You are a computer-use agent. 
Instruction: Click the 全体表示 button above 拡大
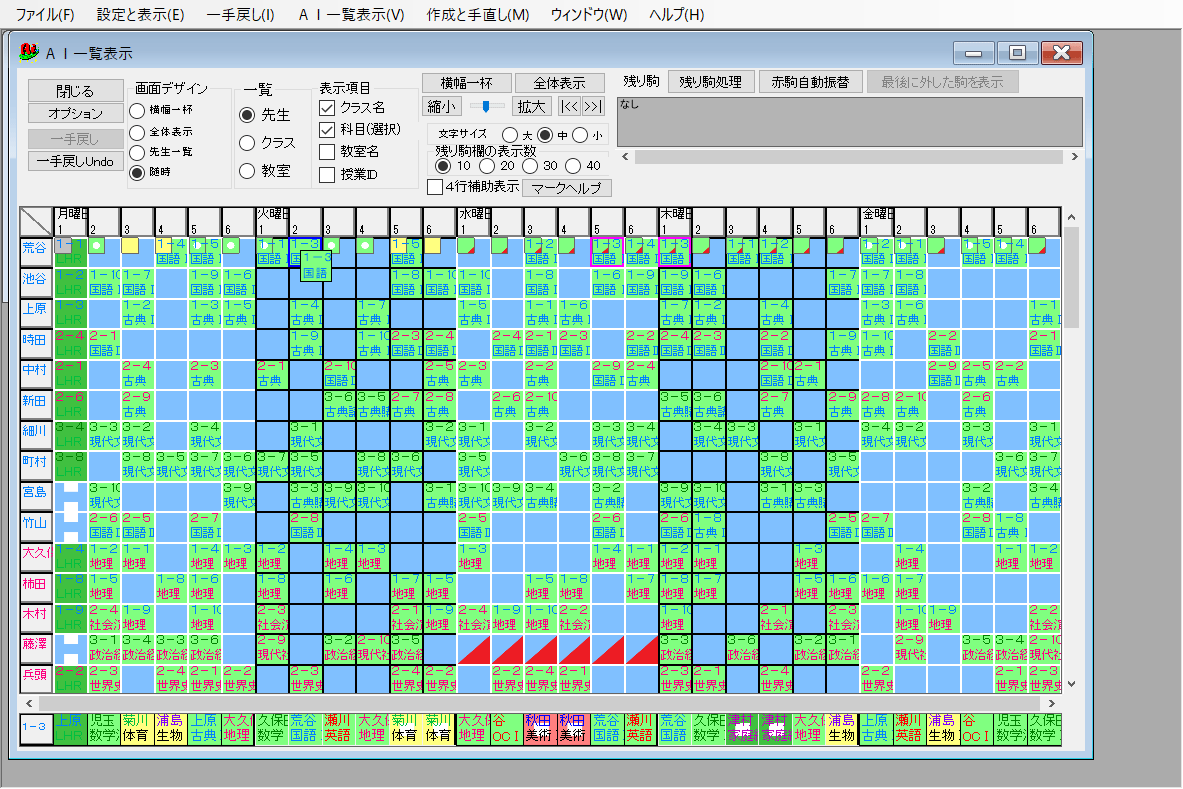click(x=559, y=82)
